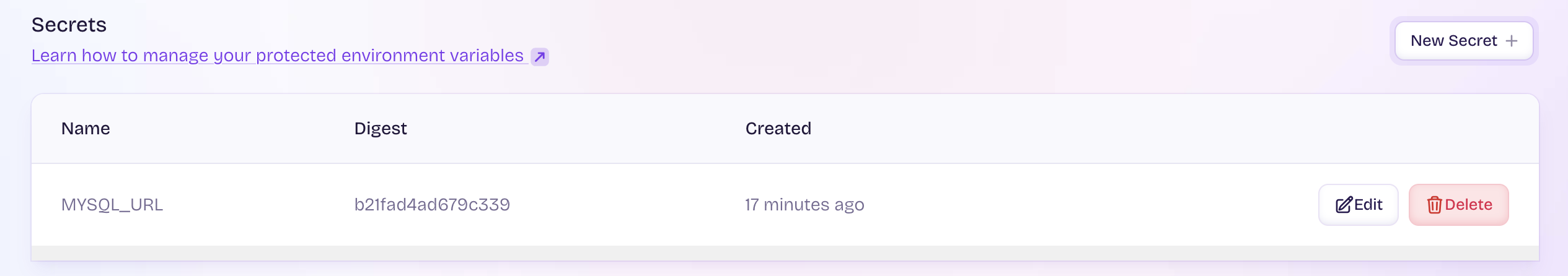Click the Digest column header
Viewport: 1568px width, 276px height.
click(381, 128)
